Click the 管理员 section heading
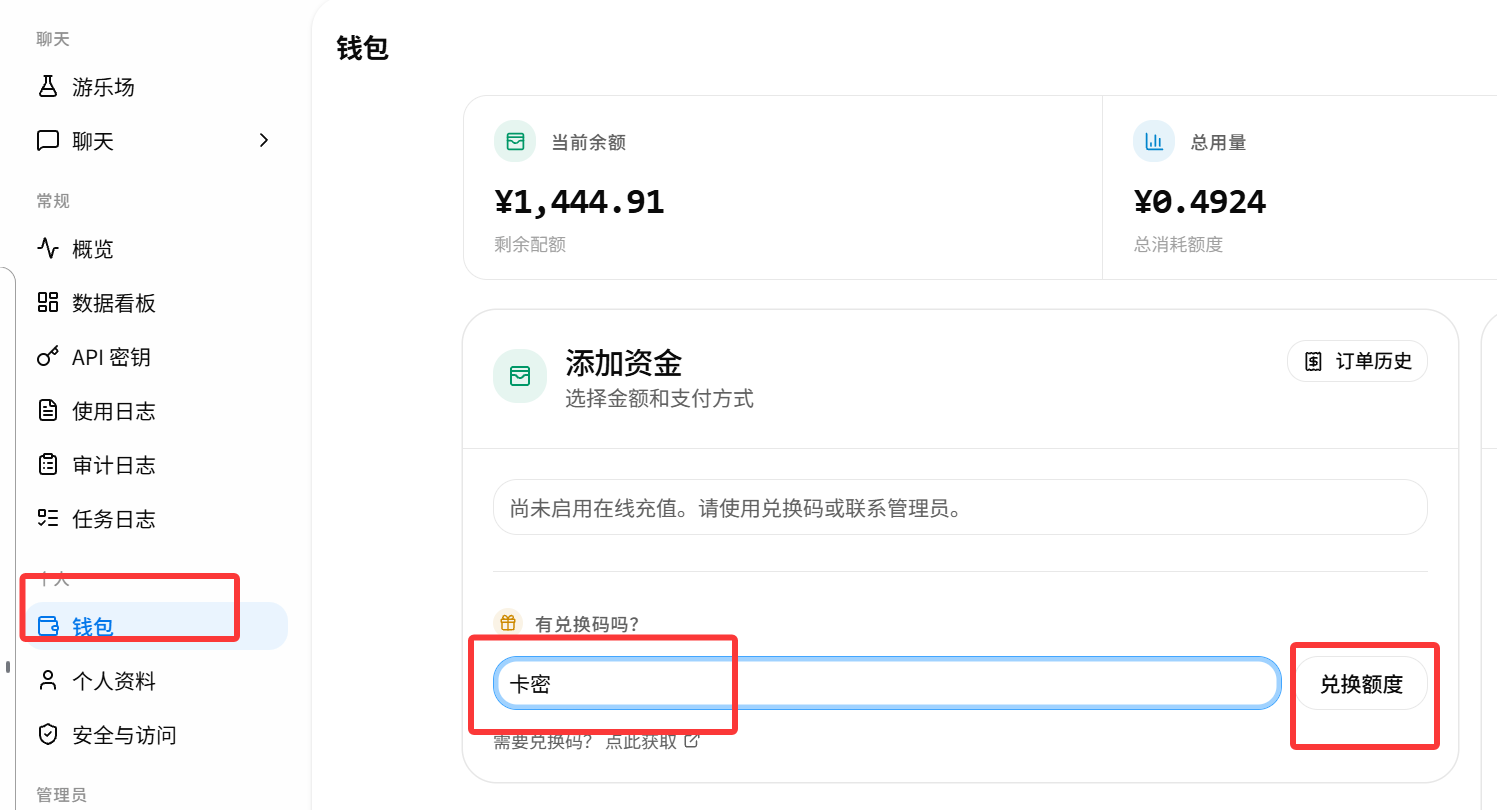Viewport: 1497px width, 810px height. (x=61, y=795)
